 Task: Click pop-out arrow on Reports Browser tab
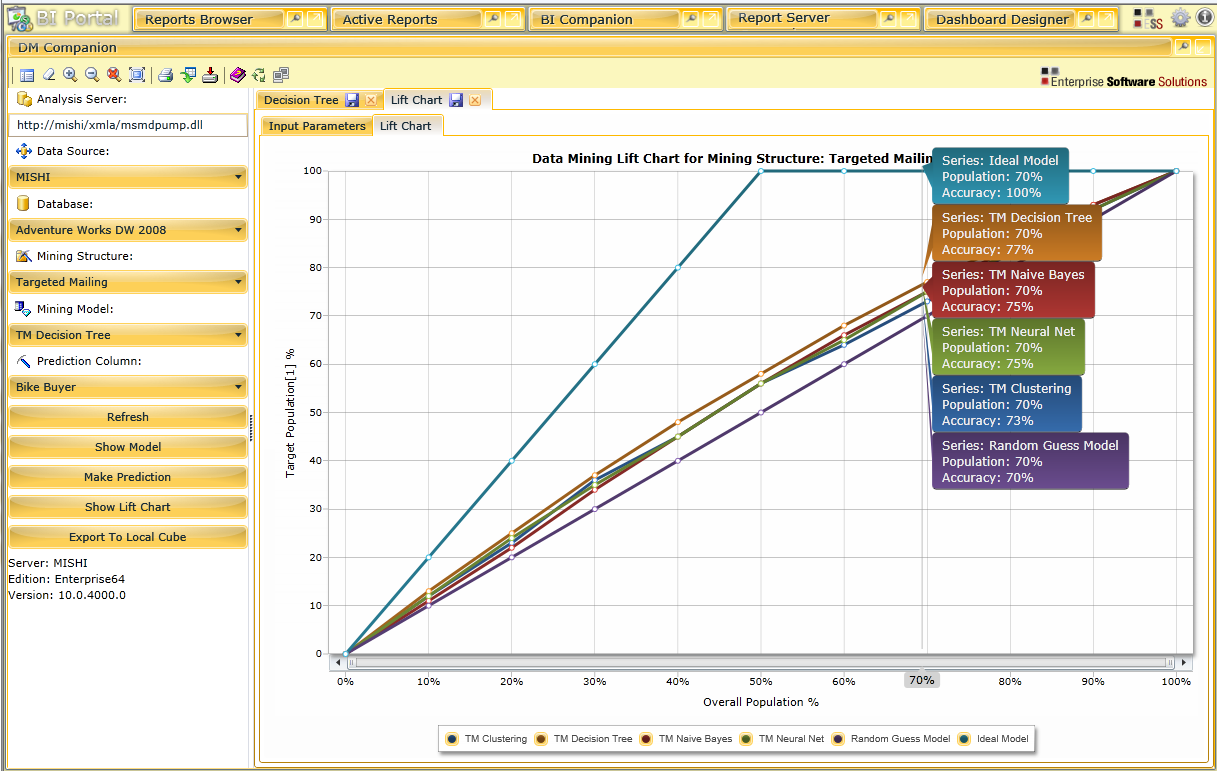tap(314, 19)
